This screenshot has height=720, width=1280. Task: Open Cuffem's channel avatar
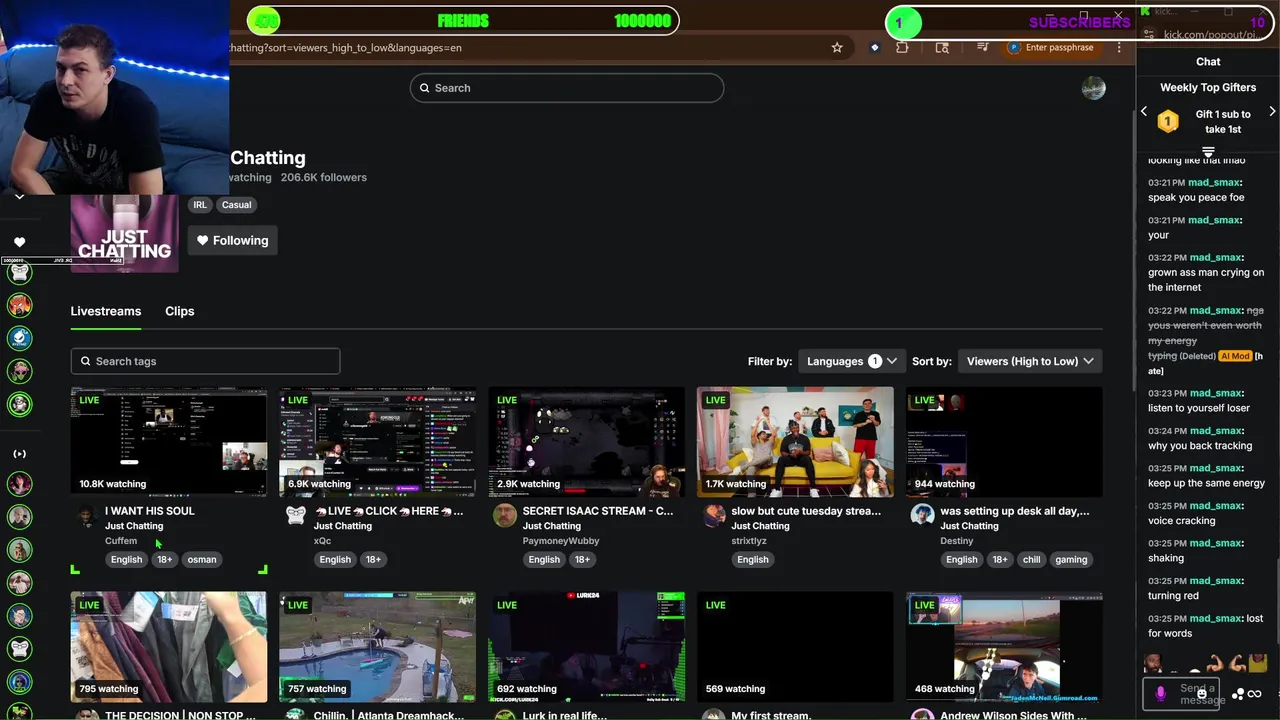[86, 517]
